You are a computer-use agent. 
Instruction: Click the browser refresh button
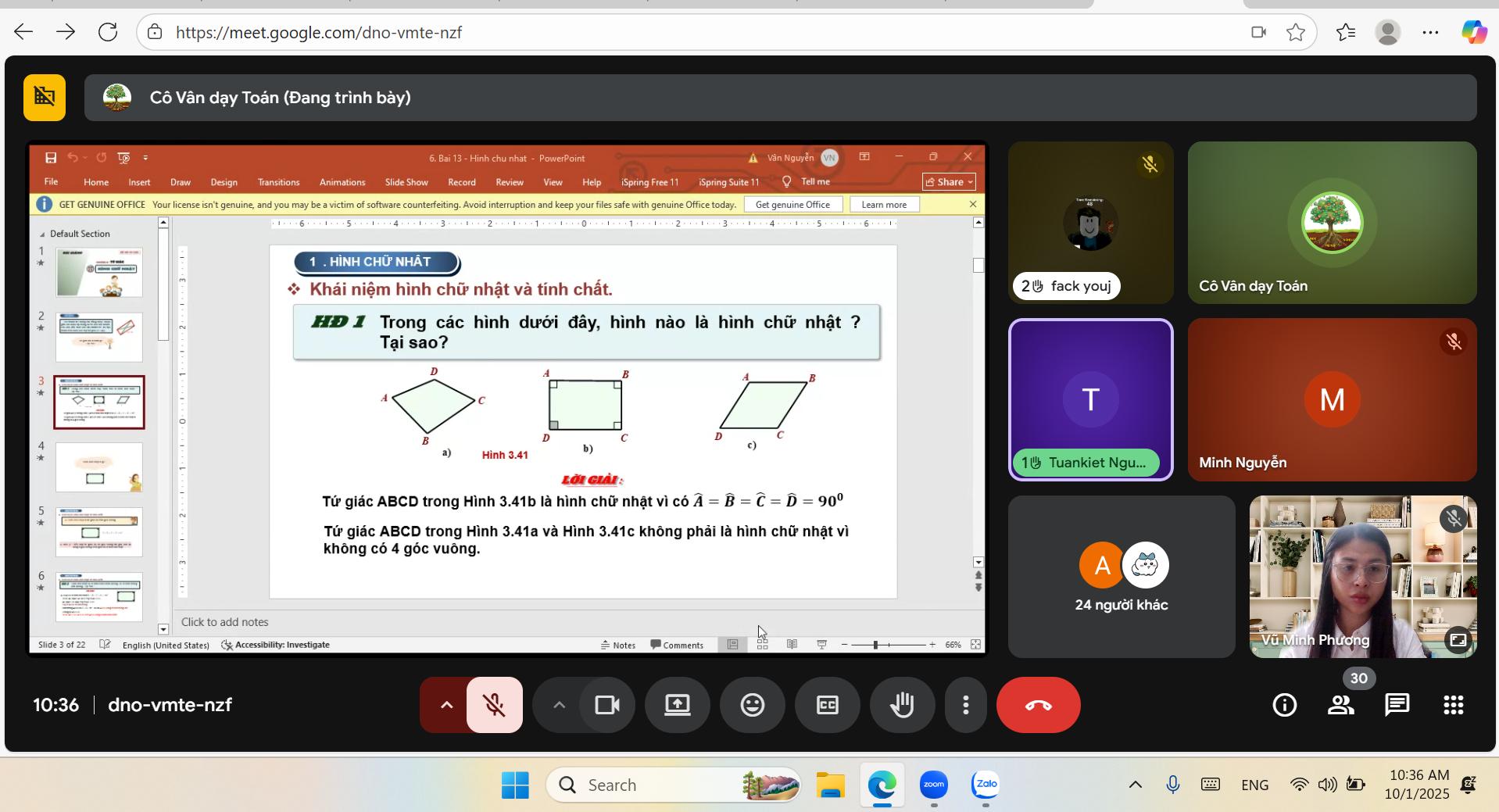pyautogui.click(x=108, y=32)
